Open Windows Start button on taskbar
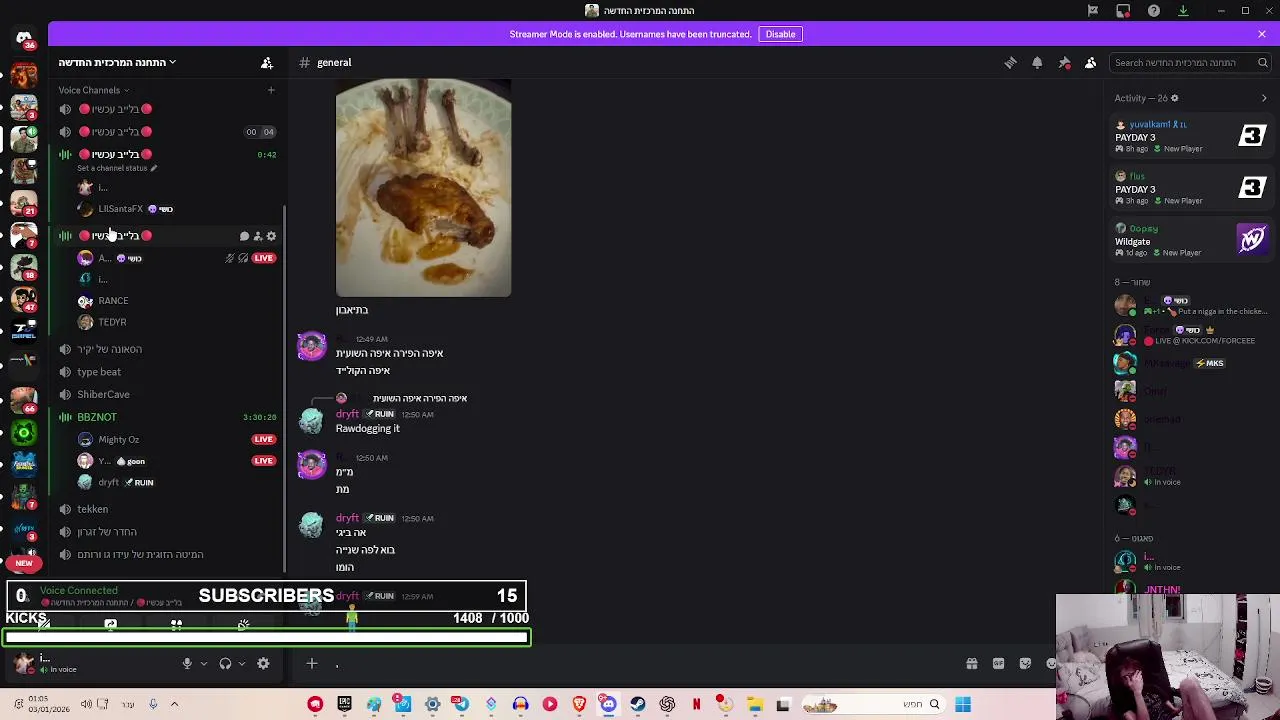 pos(963,704)
